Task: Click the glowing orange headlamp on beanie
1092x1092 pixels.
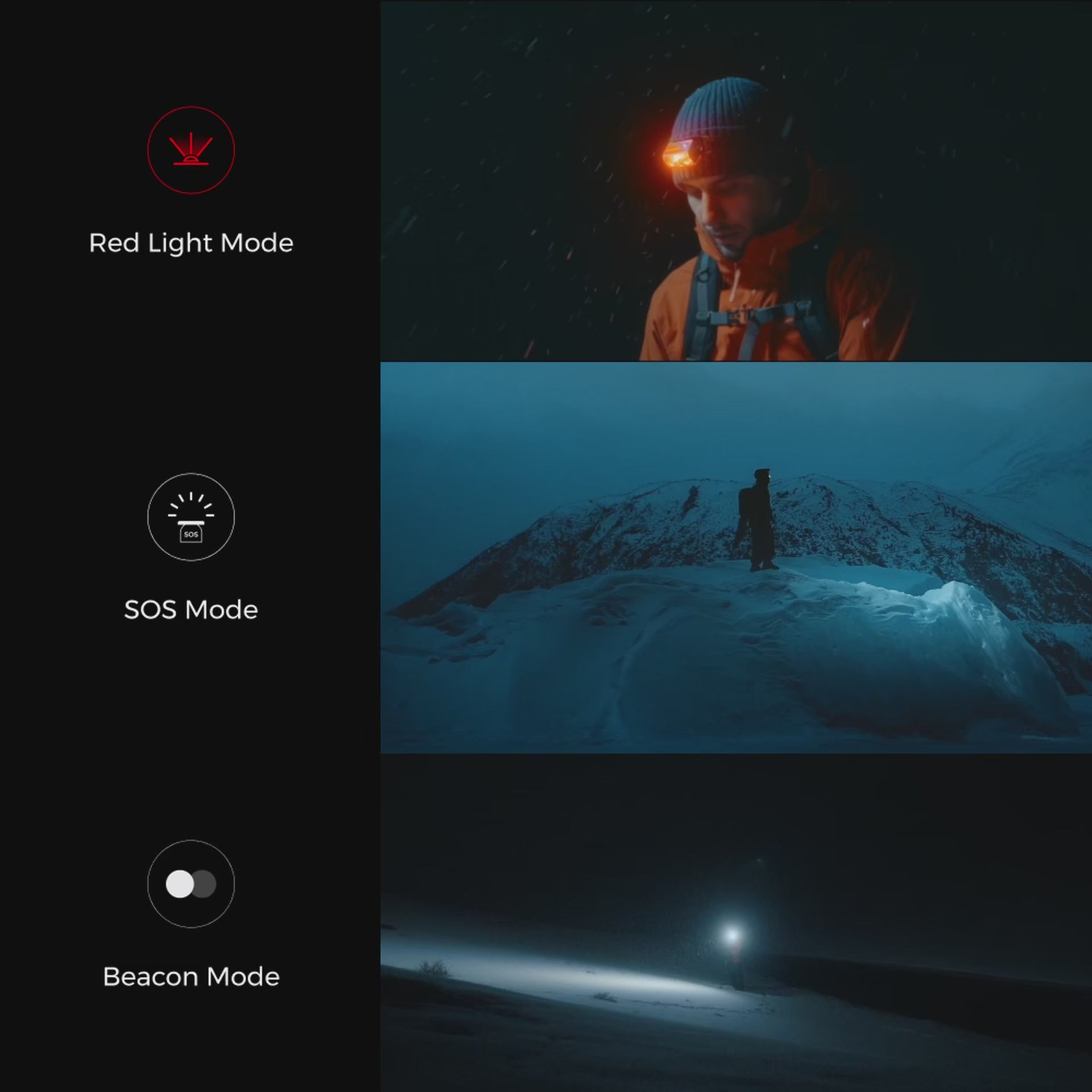Action: tap(679, 155)
